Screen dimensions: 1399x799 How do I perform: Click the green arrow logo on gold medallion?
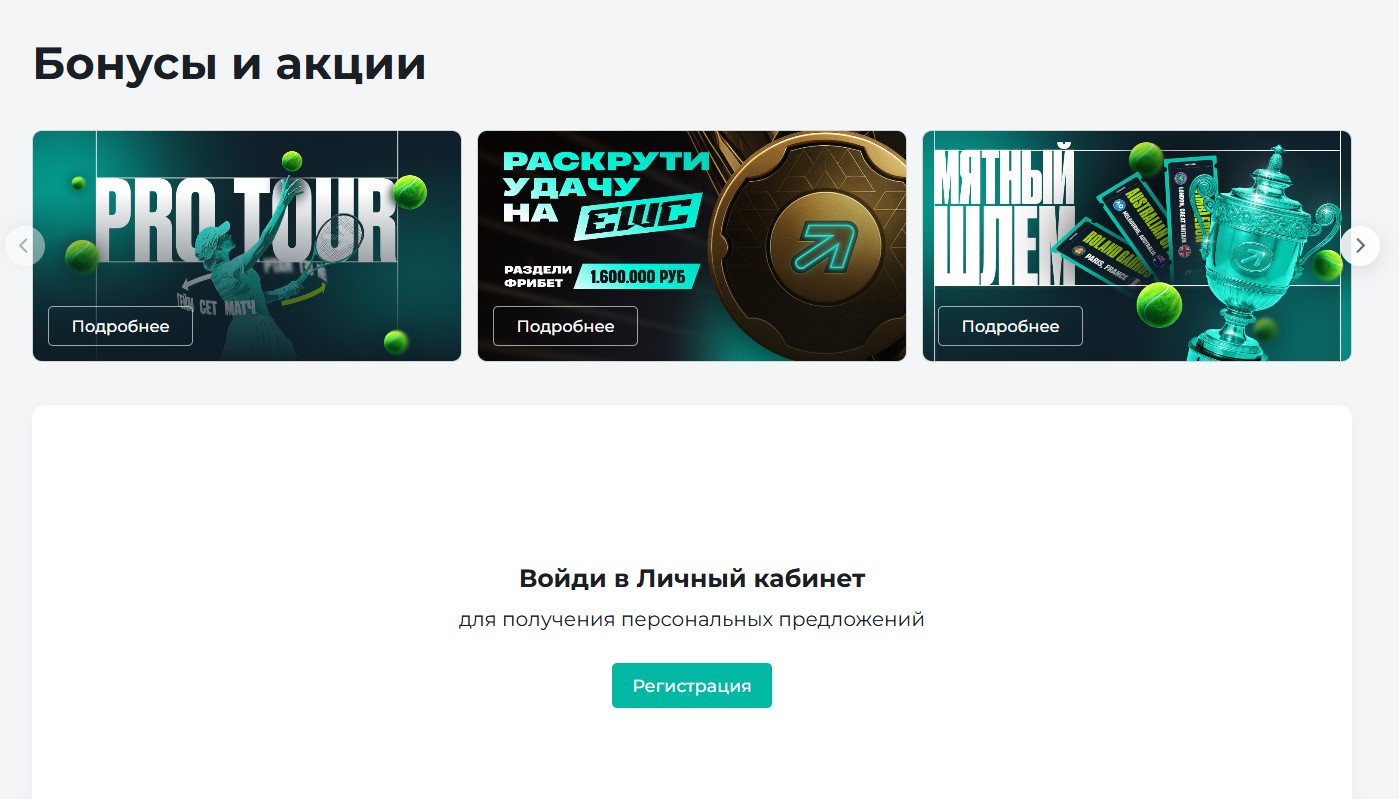pyautogui.click(x=825, y=243)
